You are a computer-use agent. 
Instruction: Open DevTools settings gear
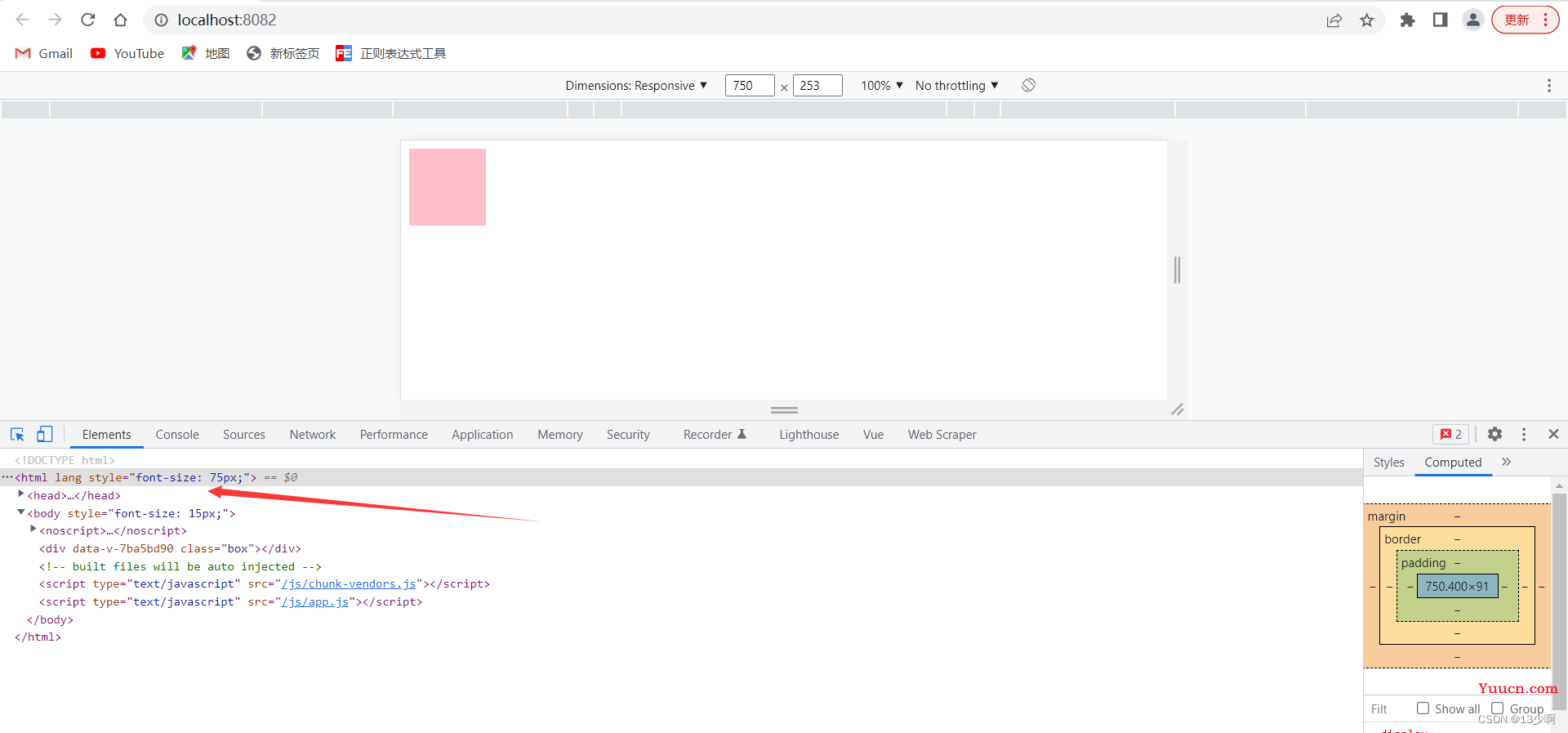click(1494, 434)
